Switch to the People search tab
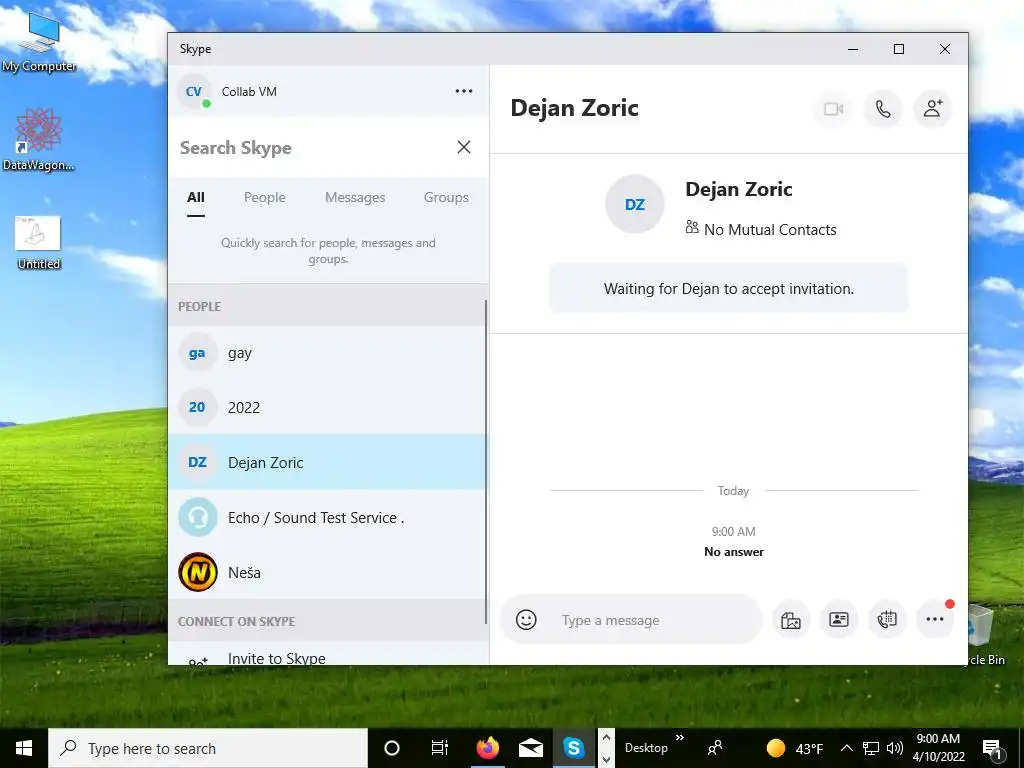1024x768 pixels. [x=264, y=198]
